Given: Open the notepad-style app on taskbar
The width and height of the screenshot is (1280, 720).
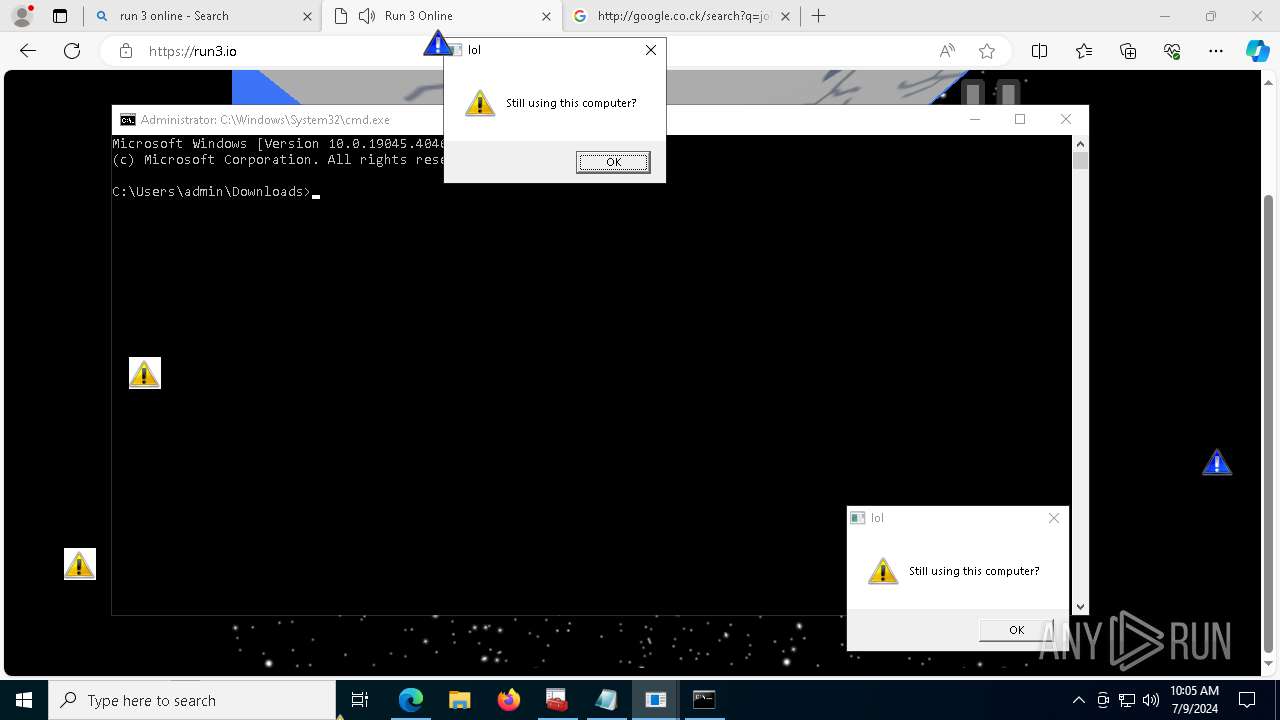Looking at the screenshot, I should [606, 700].
